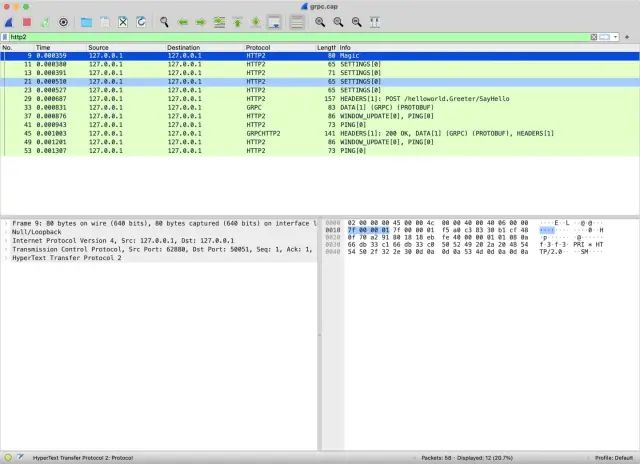Click into the http2 display filter field
Image resolution: width=640 pixels, height=464 pixels.
[299, 37]
